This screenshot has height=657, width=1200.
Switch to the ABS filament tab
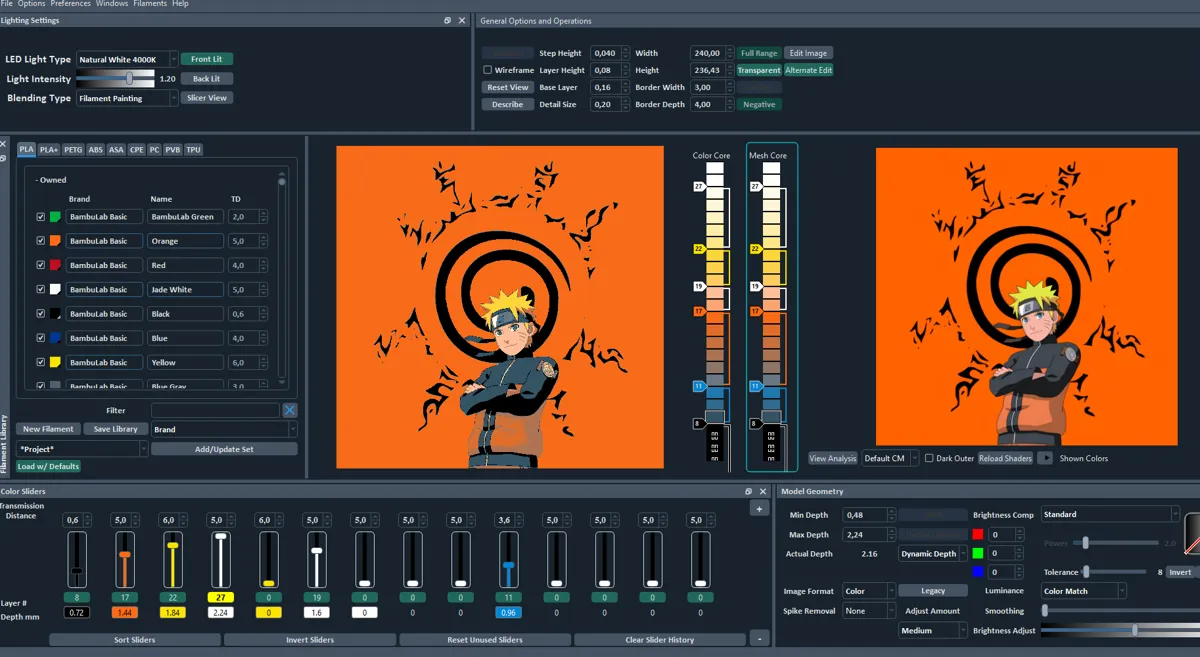(95, 150)
